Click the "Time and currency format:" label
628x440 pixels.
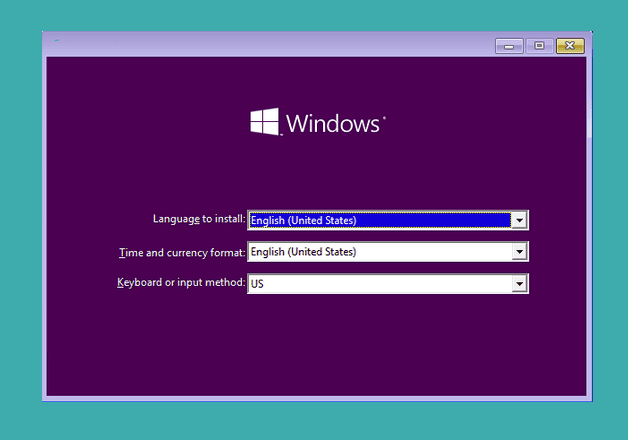tap(182, 253)
